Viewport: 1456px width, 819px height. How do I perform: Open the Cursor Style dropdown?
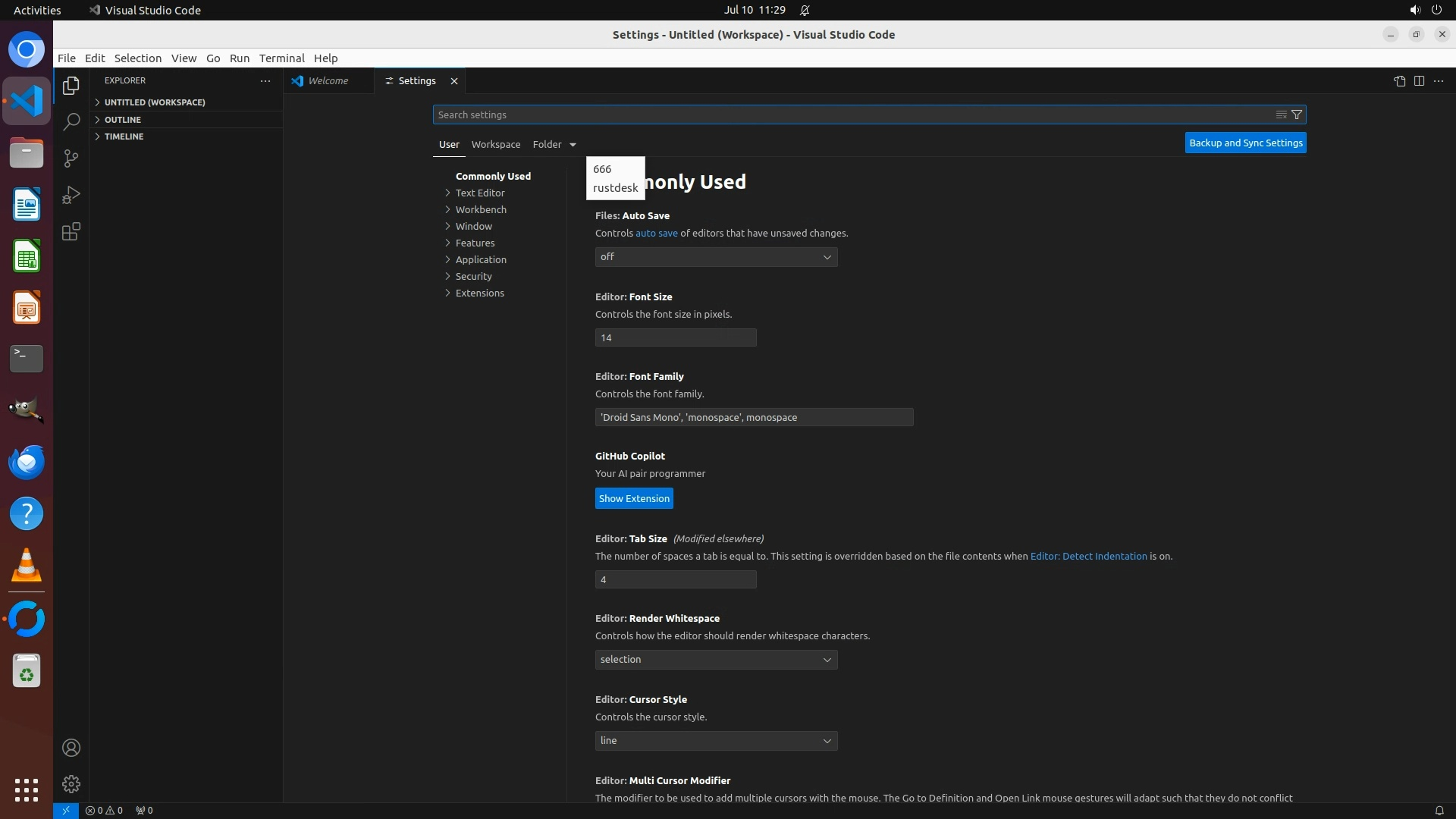point(716,741)
